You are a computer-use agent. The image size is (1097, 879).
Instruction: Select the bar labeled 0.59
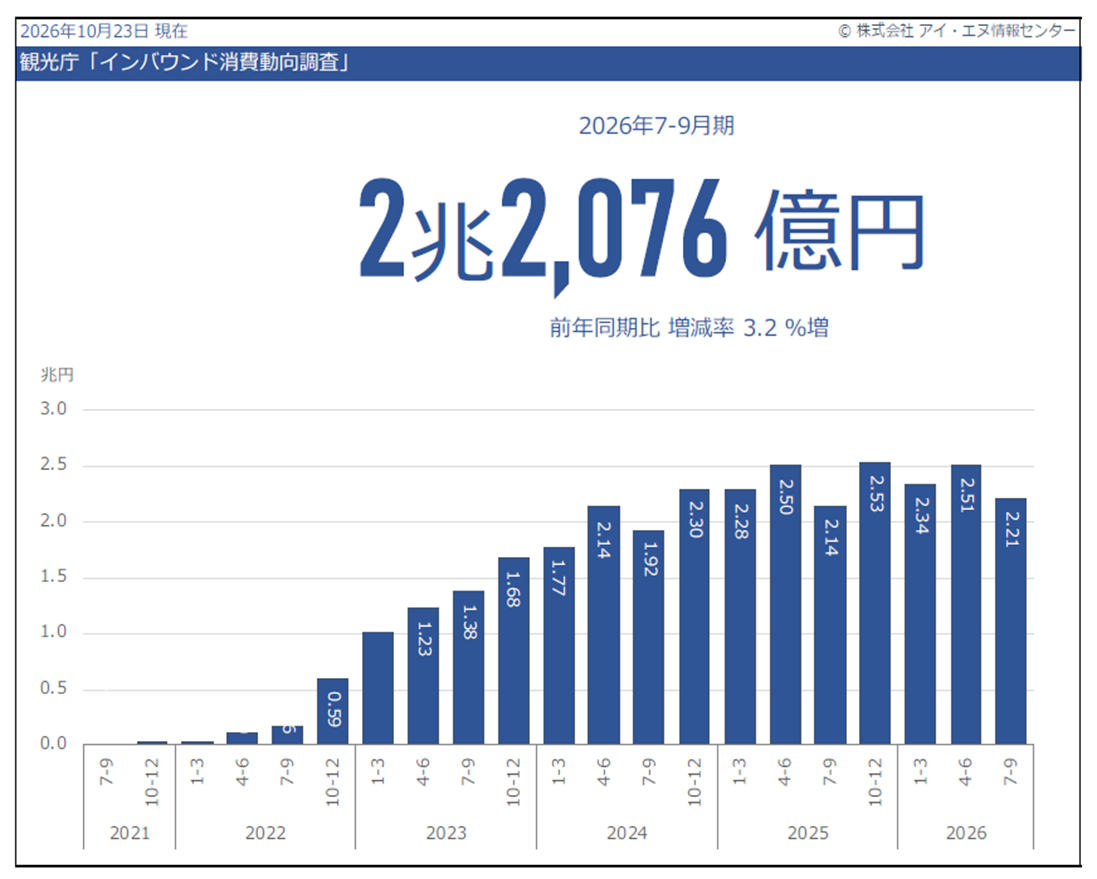(332, 711)
